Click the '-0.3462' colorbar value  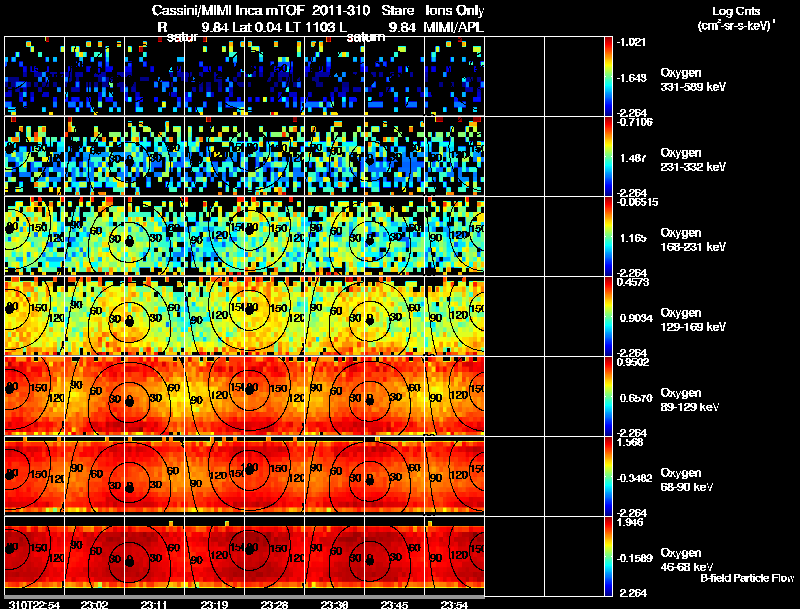click(635, 478)
